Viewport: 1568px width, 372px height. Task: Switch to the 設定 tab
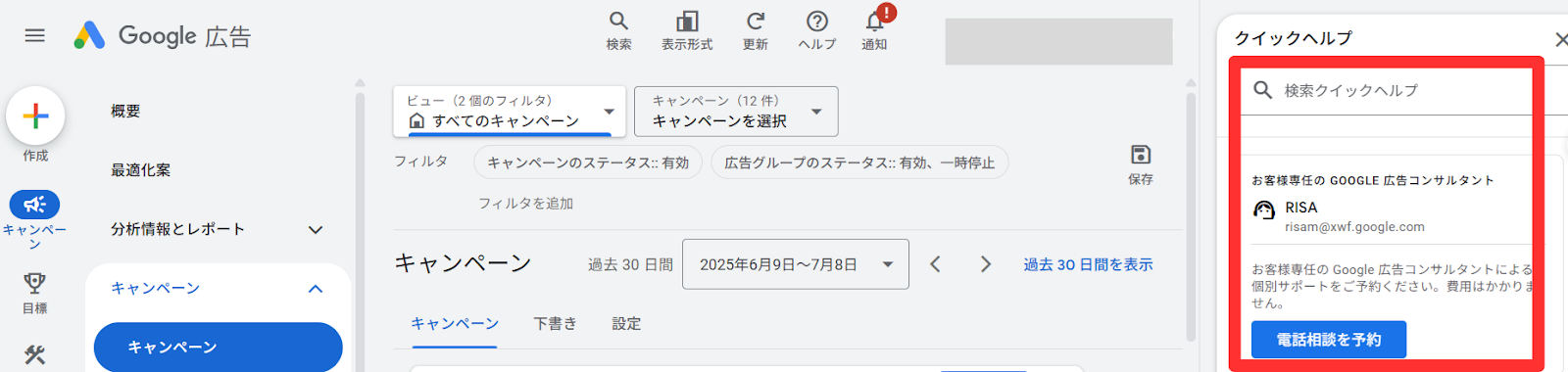click(x=626, y=324)
